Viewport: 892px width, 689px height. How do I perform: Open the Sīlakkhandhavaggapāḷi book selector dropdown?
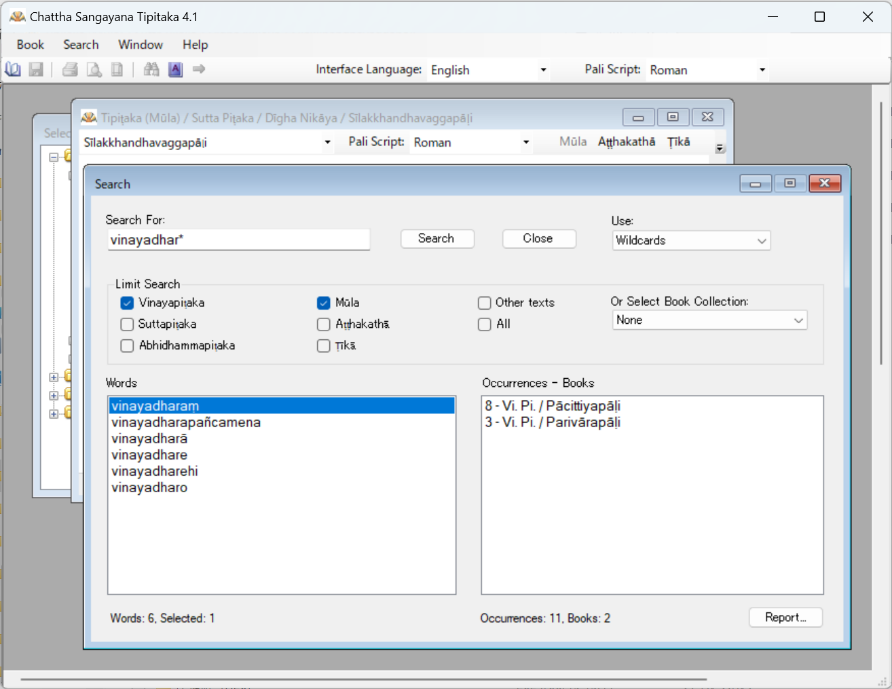[x=327, y=142]
